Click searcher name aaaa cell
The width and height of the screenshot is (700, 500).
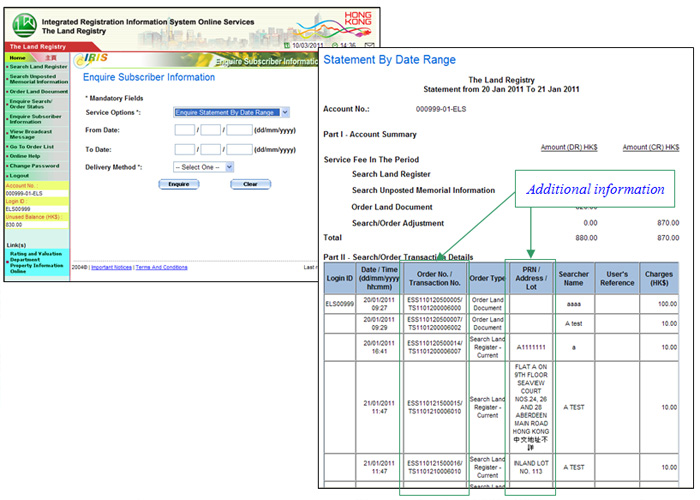[x=574, y=304]
